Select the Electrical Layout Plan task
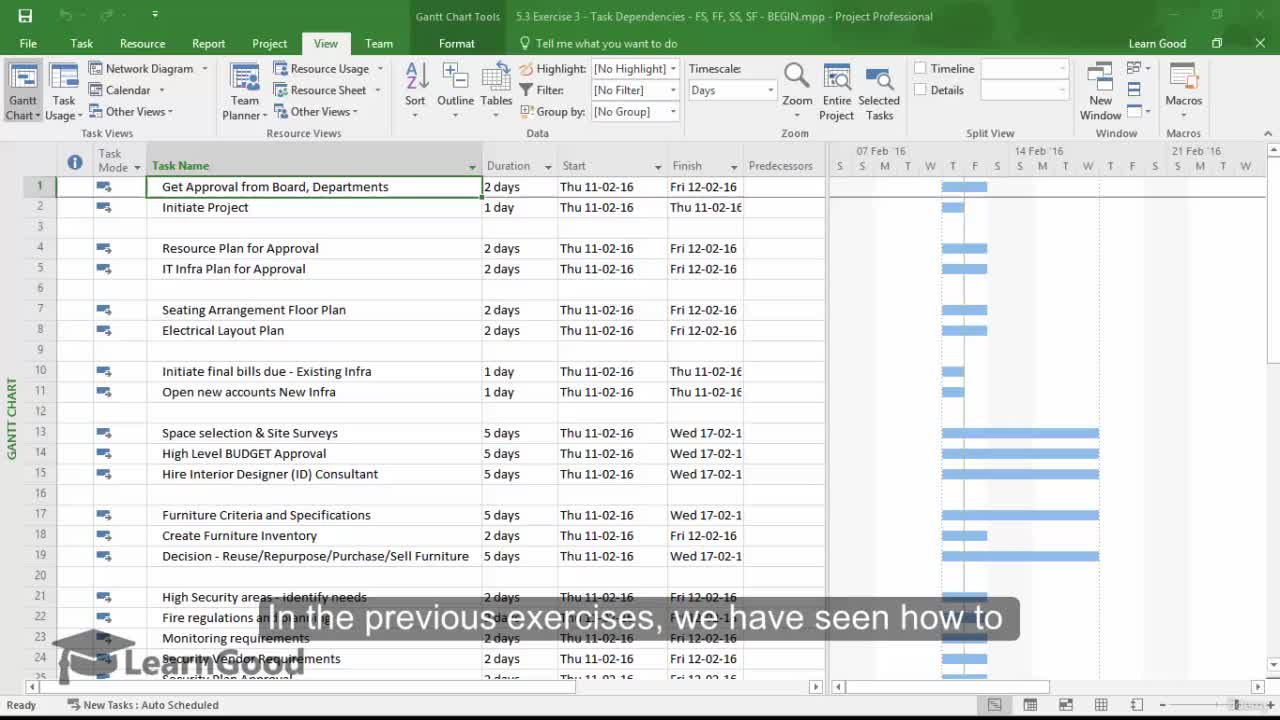 [314, 330]
